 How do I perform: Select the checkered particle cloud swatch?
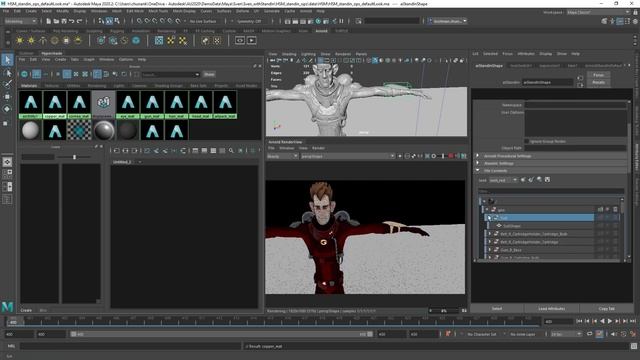pyautogui.click(x=79, y=131)
